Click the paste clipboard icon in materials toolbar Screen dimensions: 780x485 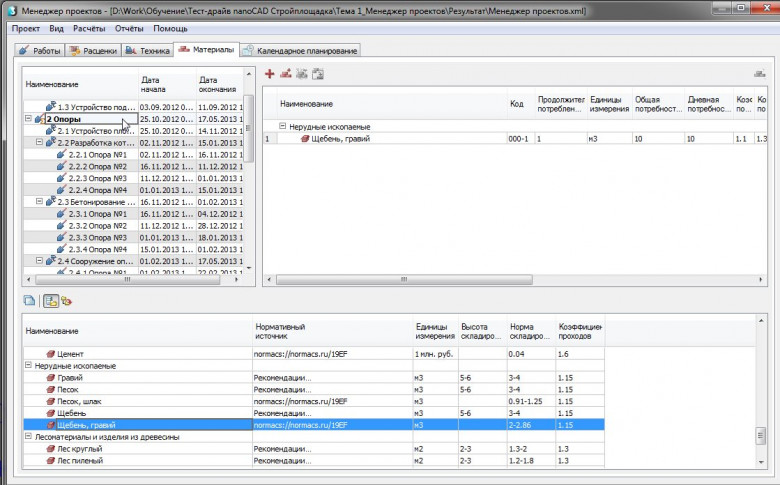pyautogui.click(x=318, y=74)
